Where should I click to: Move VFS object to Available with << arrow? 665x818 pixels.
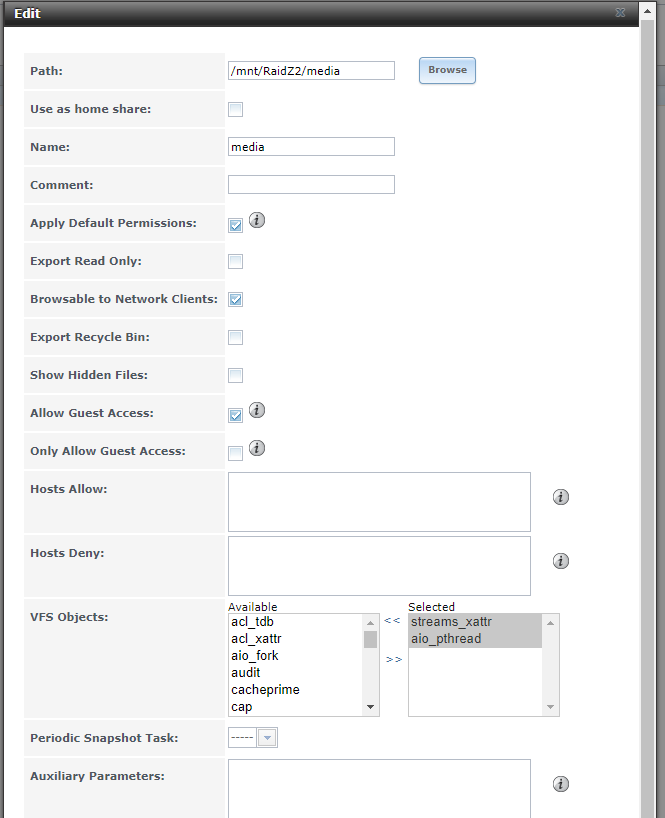tap(392, 620)
